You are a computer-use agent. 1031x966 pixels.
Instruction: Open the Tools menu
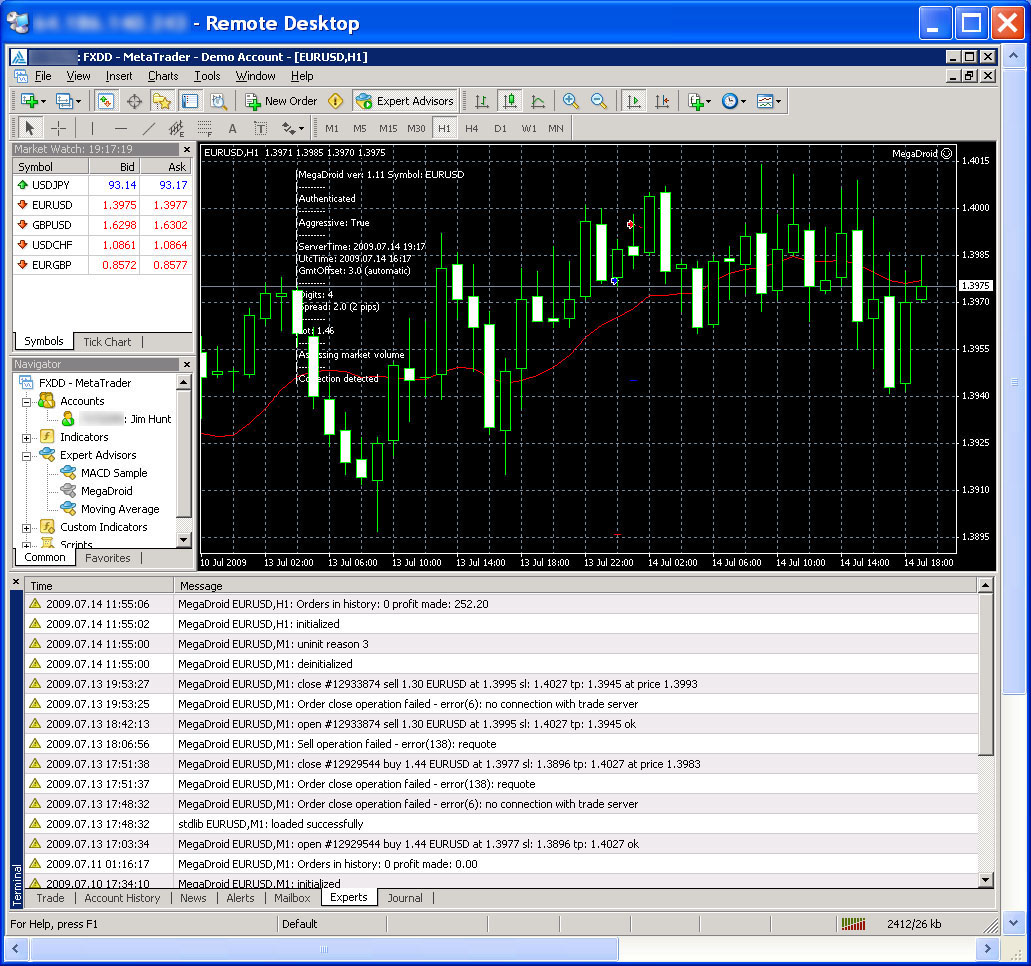[207, 76]
